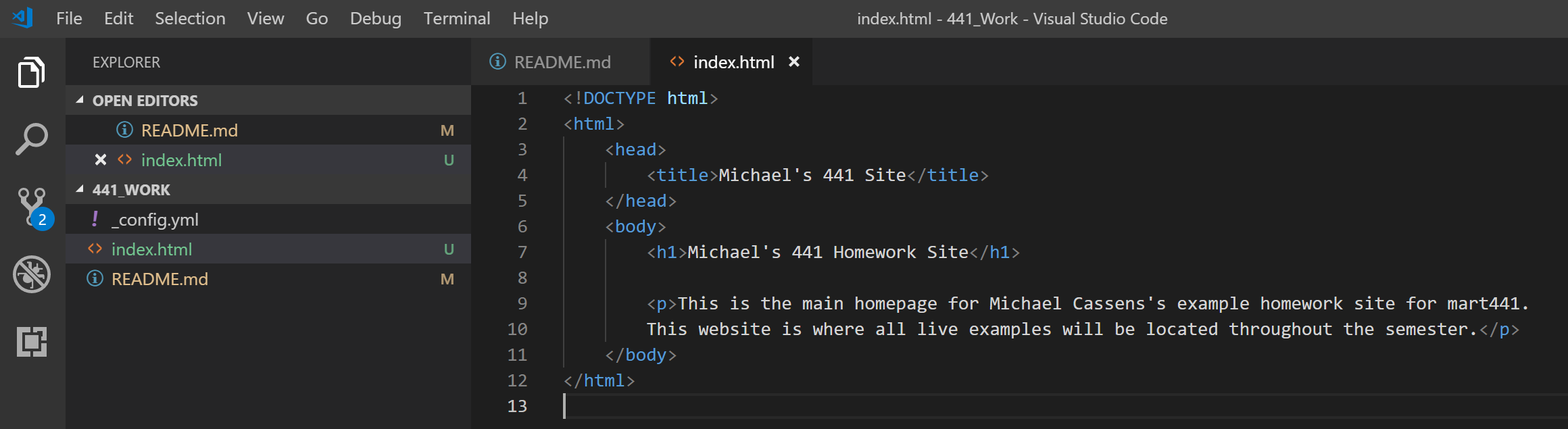Click line number 13 in the gutter
This screenshot has height=429, width=1568.
tap(517, 406)
